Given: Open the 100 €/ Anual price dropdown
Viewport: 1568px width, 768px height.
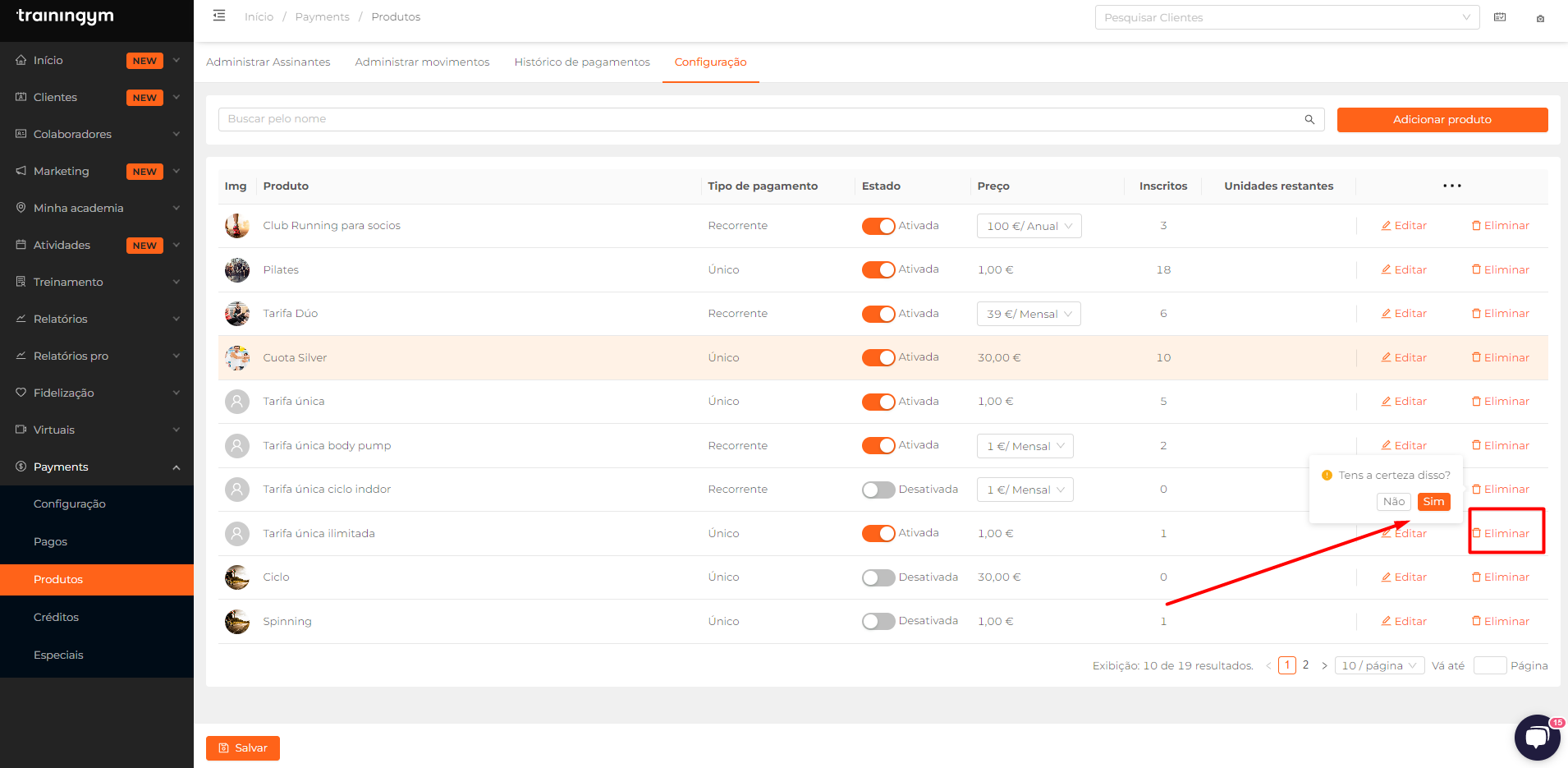Looking at the screenshot, I should (1029, 226).
